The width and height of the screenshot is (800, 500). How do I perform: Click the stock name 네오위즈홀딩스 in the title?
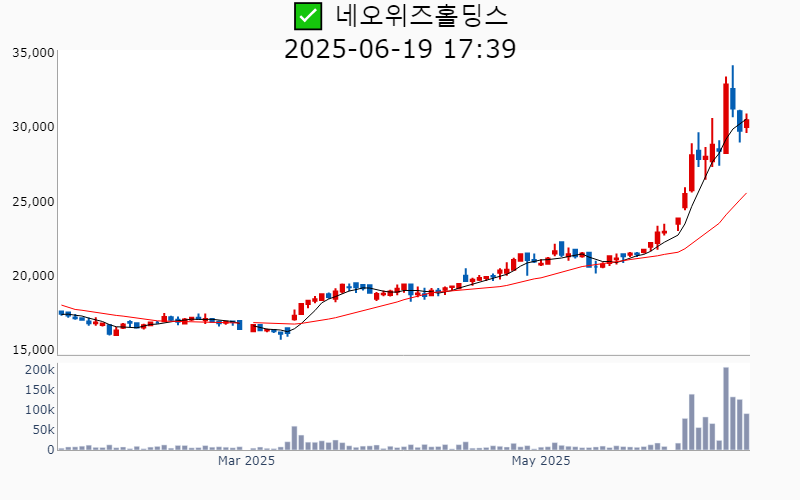coord(421,16)
